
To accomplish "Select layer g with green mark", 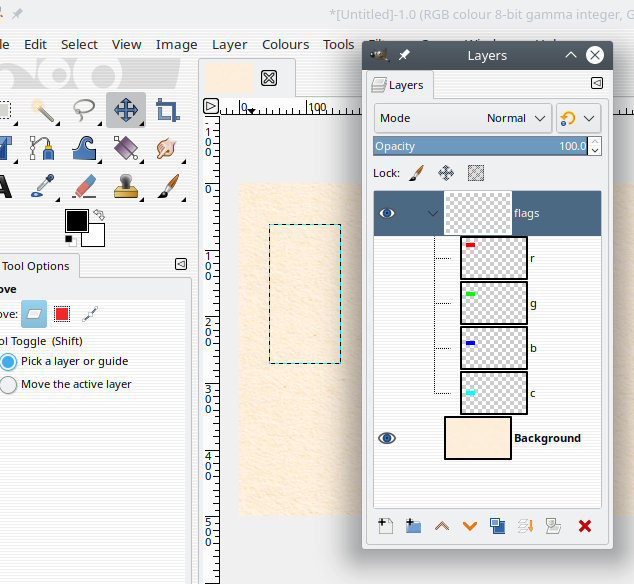I will point(487,303).
